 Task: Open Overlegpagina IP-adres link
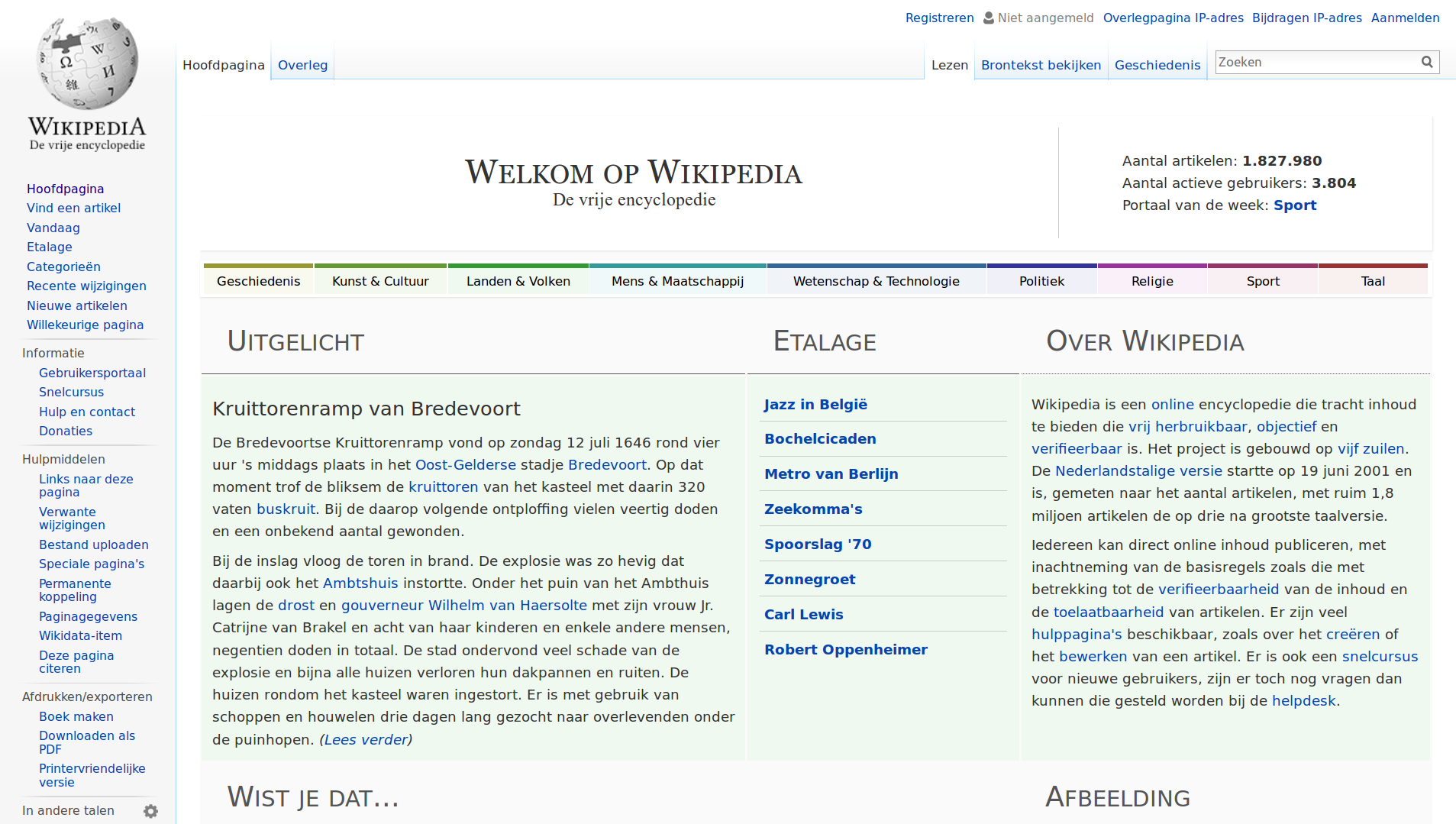1173,18
